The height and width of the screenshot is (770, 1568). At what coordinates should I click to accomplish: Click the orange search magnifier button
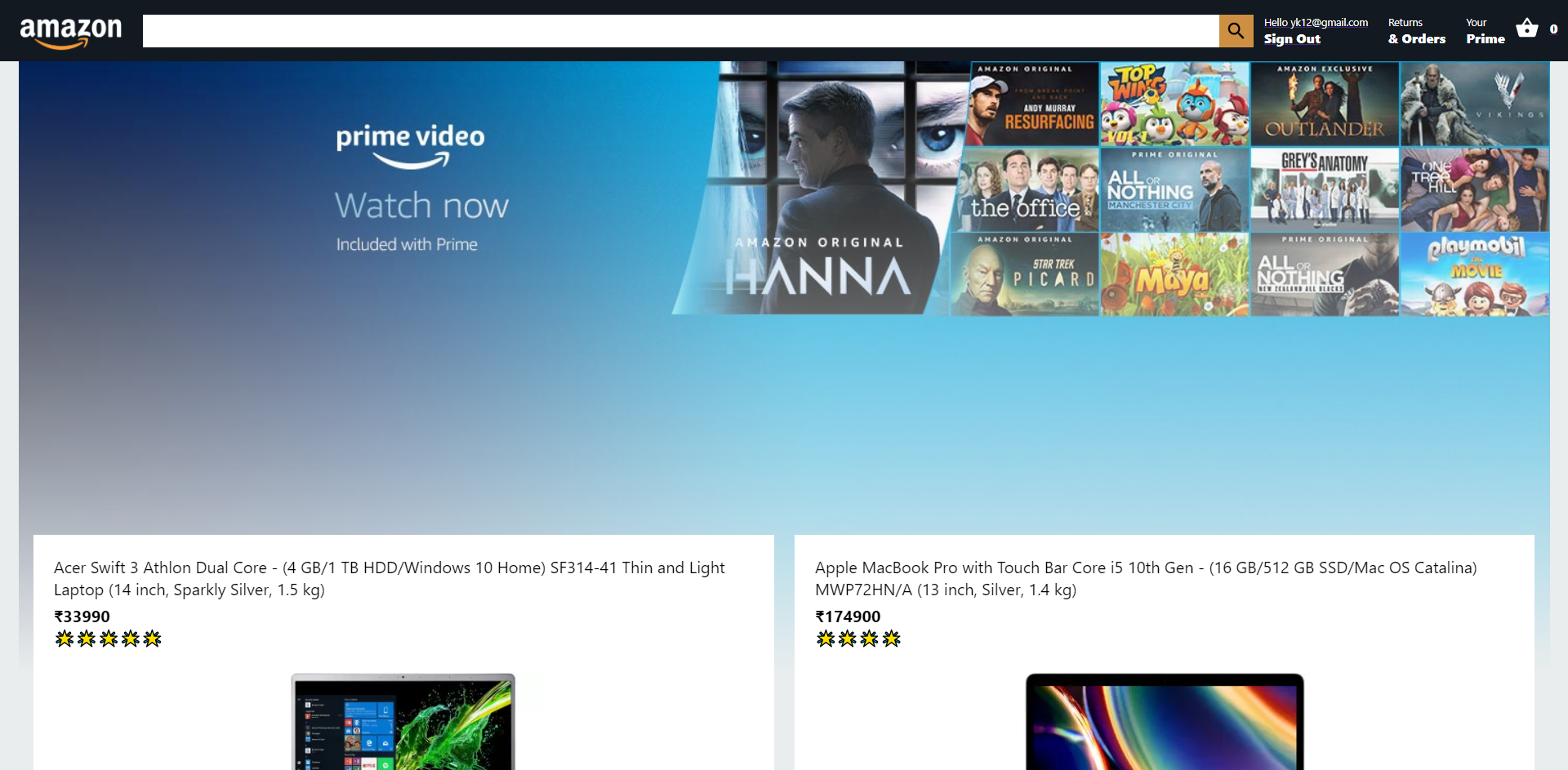click(x=1236, y=31)
